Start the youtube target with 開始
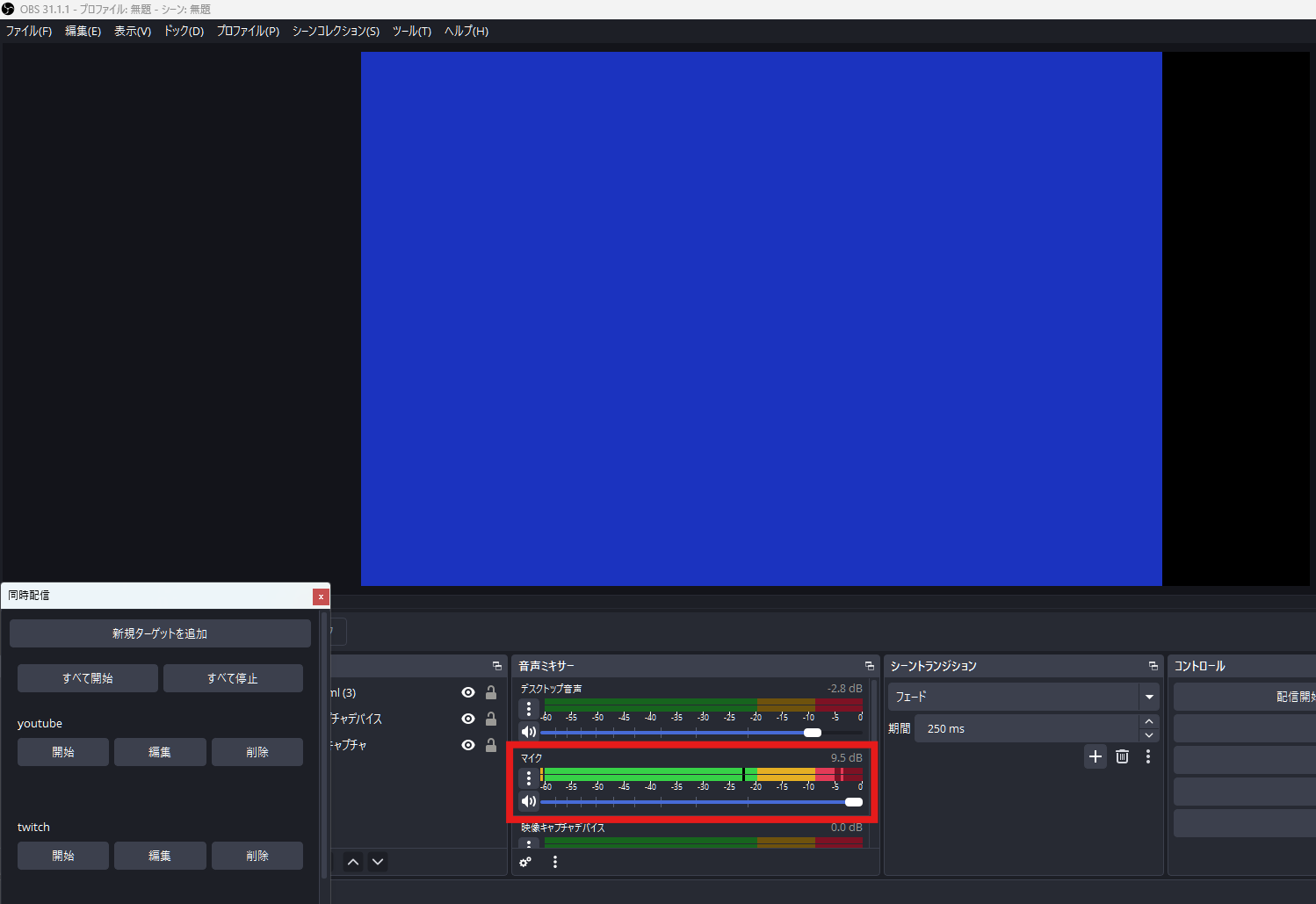Screen dimensions: 1316x904 click(x=63, y=752)
